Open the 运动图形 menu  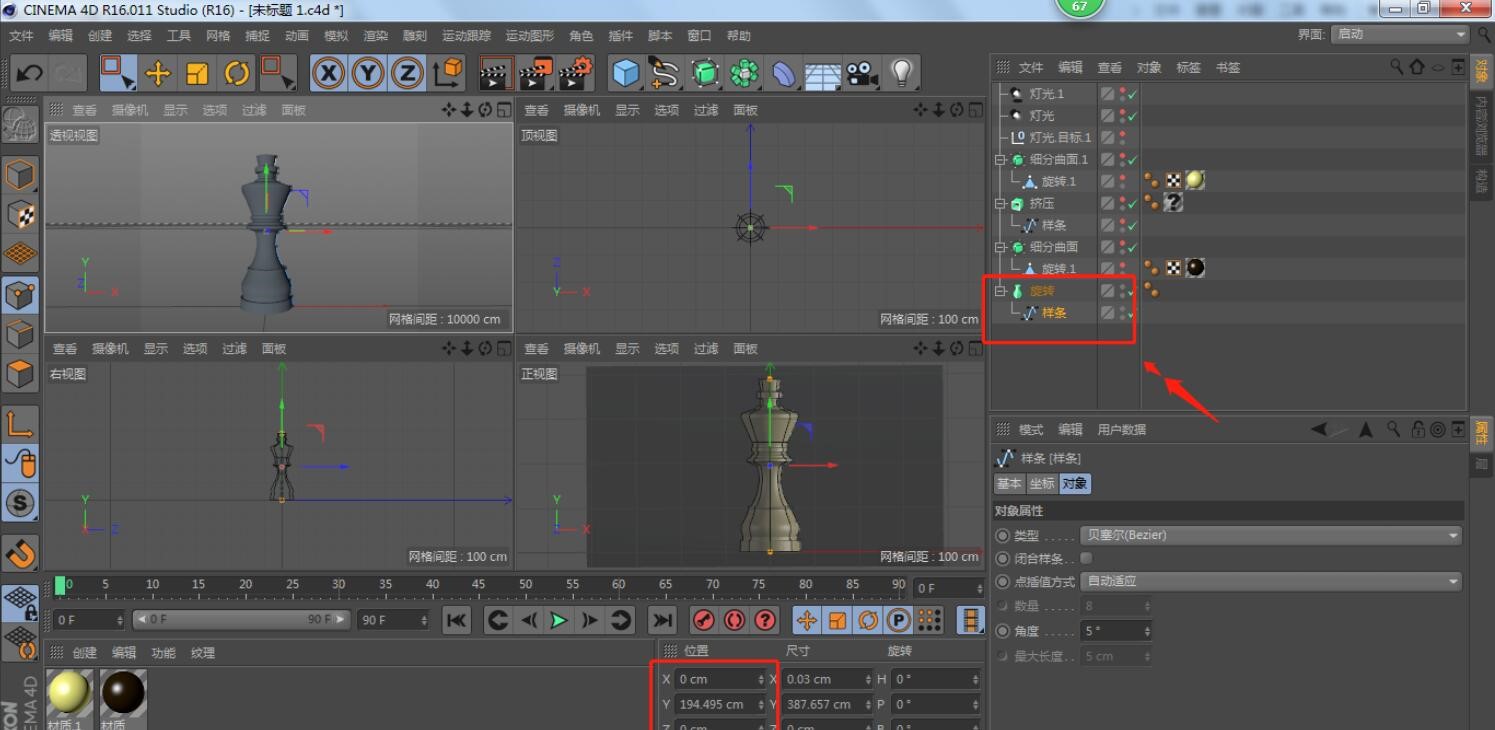[531, 35]
